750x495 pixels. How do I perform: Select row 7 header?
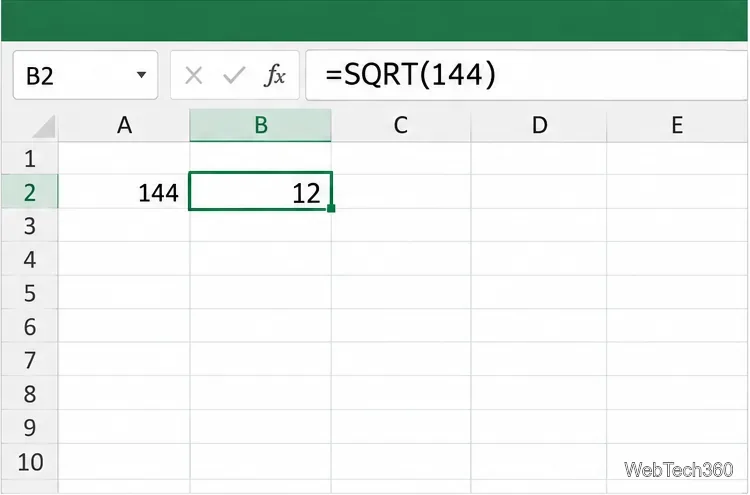coord(30,360)
